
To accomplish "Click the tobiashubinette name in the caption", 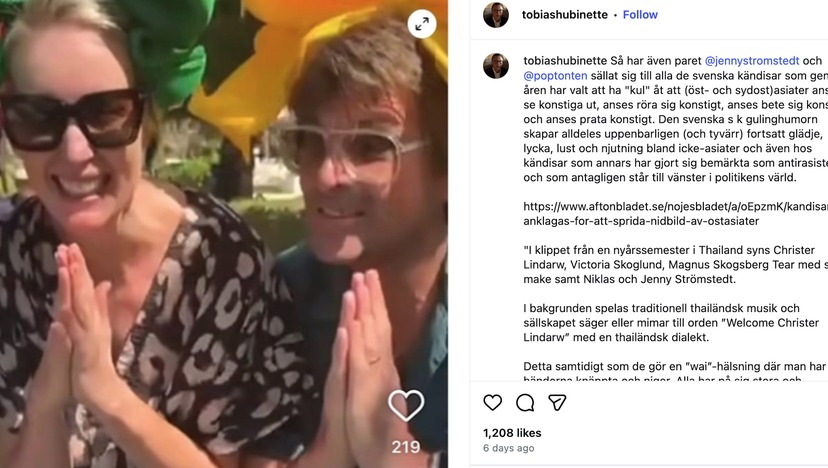I will pyautogui.click(x=565, y=61).
